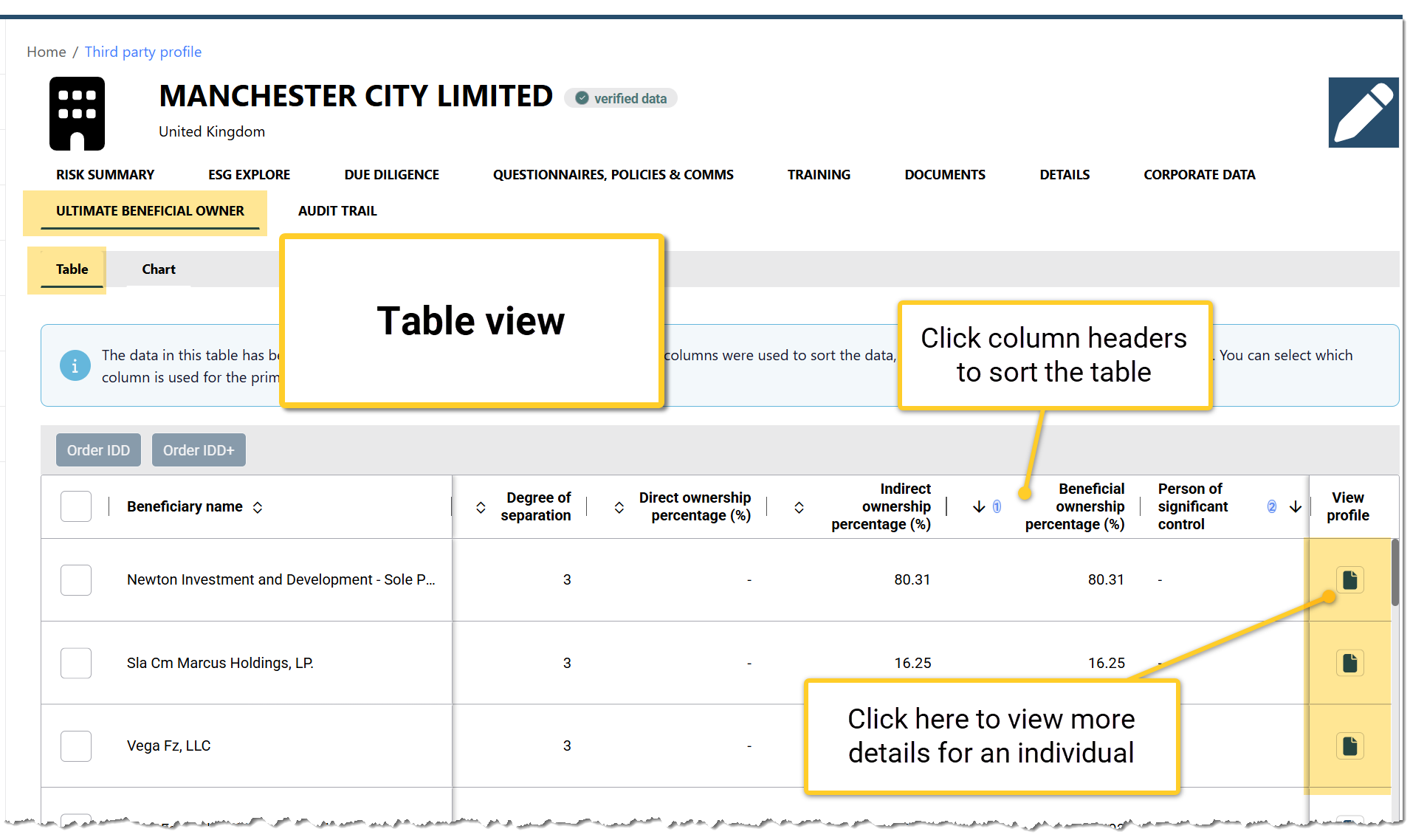Click the table's vertical scrollbar

pos(1394,573)
